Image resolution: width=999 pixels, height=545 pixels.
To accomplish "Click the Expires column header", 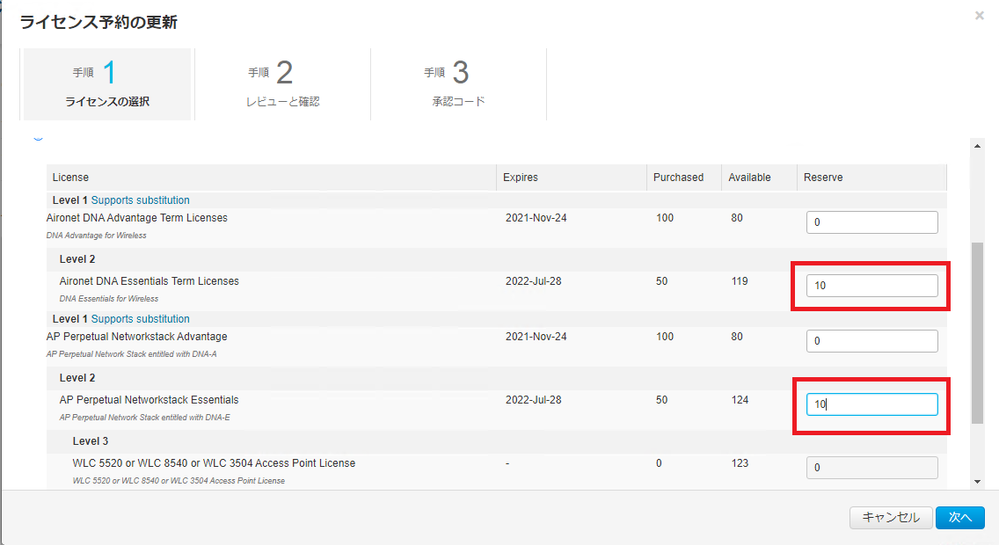I will (571, 177).
